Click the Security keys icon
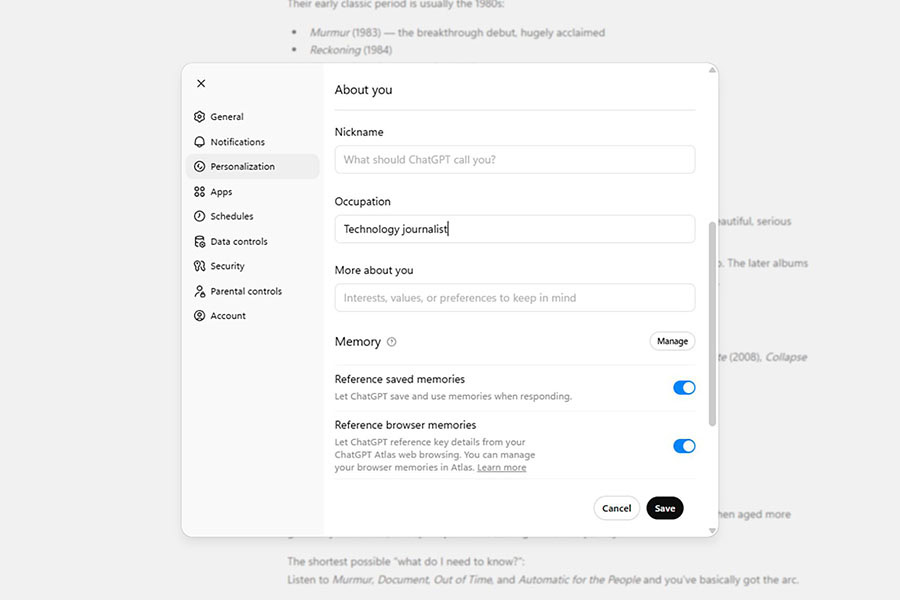900x600 pixels. [x=199, y=266]
